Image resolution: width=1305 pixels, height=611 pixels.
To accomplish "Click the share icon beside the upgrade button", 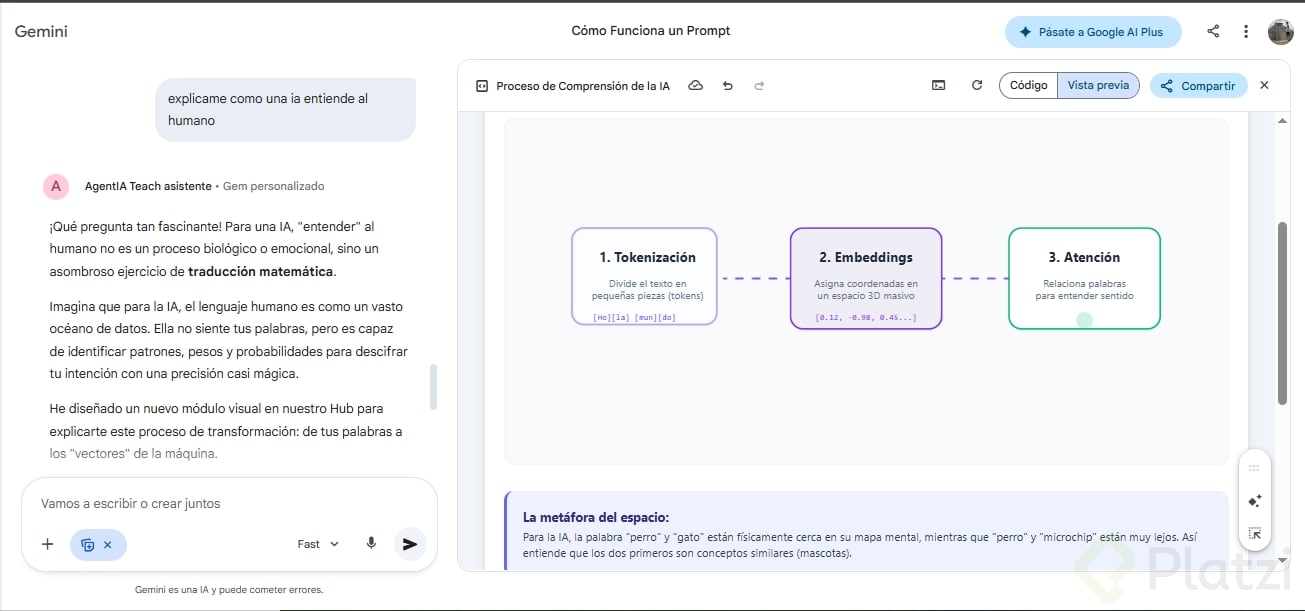I will [x=1213, y=32].
